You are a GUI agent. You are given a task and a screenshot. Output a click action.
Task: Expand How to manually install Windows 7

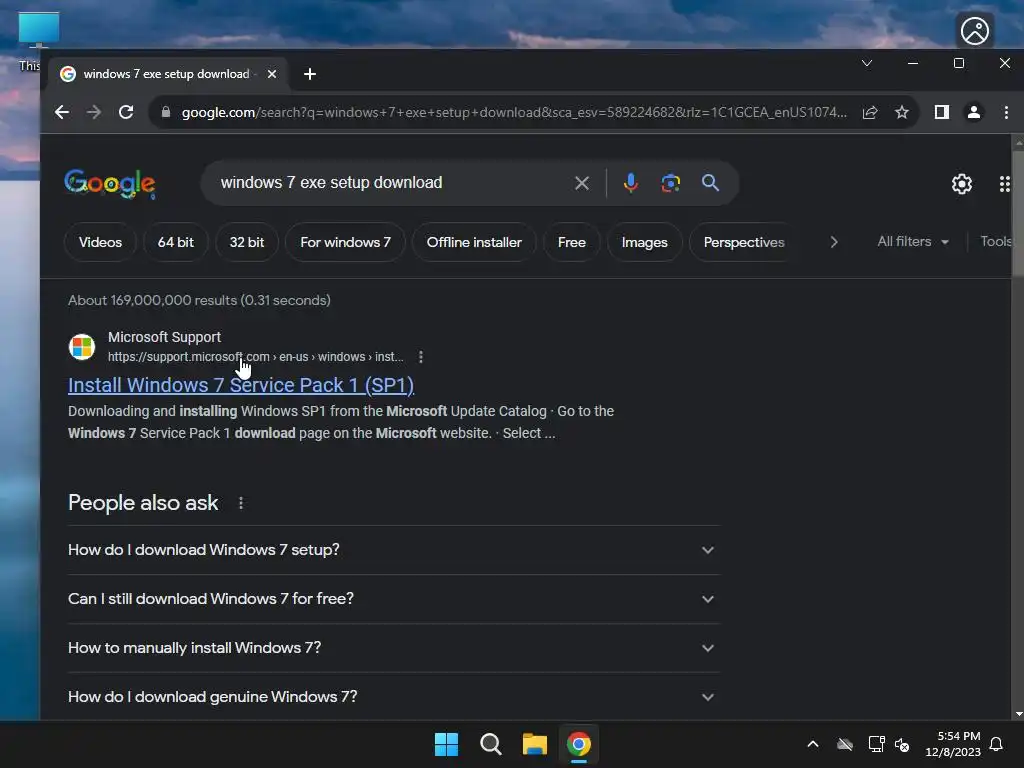pyautogui.click(x=394, y=648)
